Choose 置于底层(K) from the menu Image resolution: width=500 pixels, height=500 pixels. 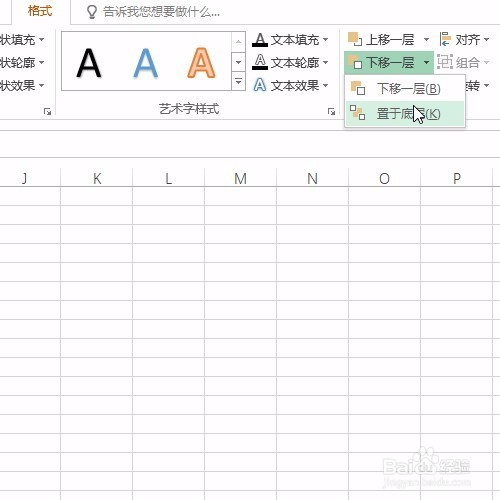(405, 114)
